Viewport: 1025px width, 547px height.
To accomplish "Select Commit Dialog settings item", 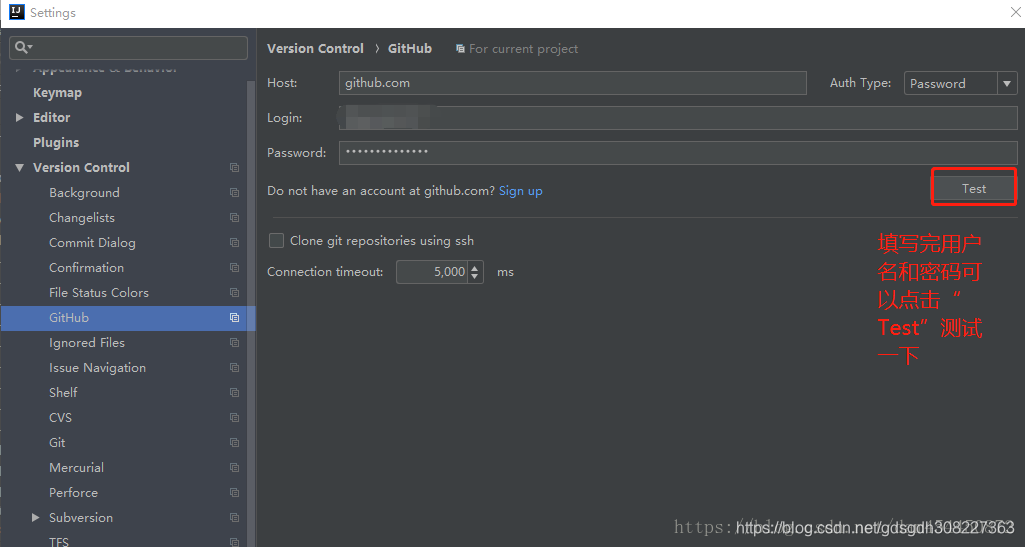I will [x=92, y=242].
